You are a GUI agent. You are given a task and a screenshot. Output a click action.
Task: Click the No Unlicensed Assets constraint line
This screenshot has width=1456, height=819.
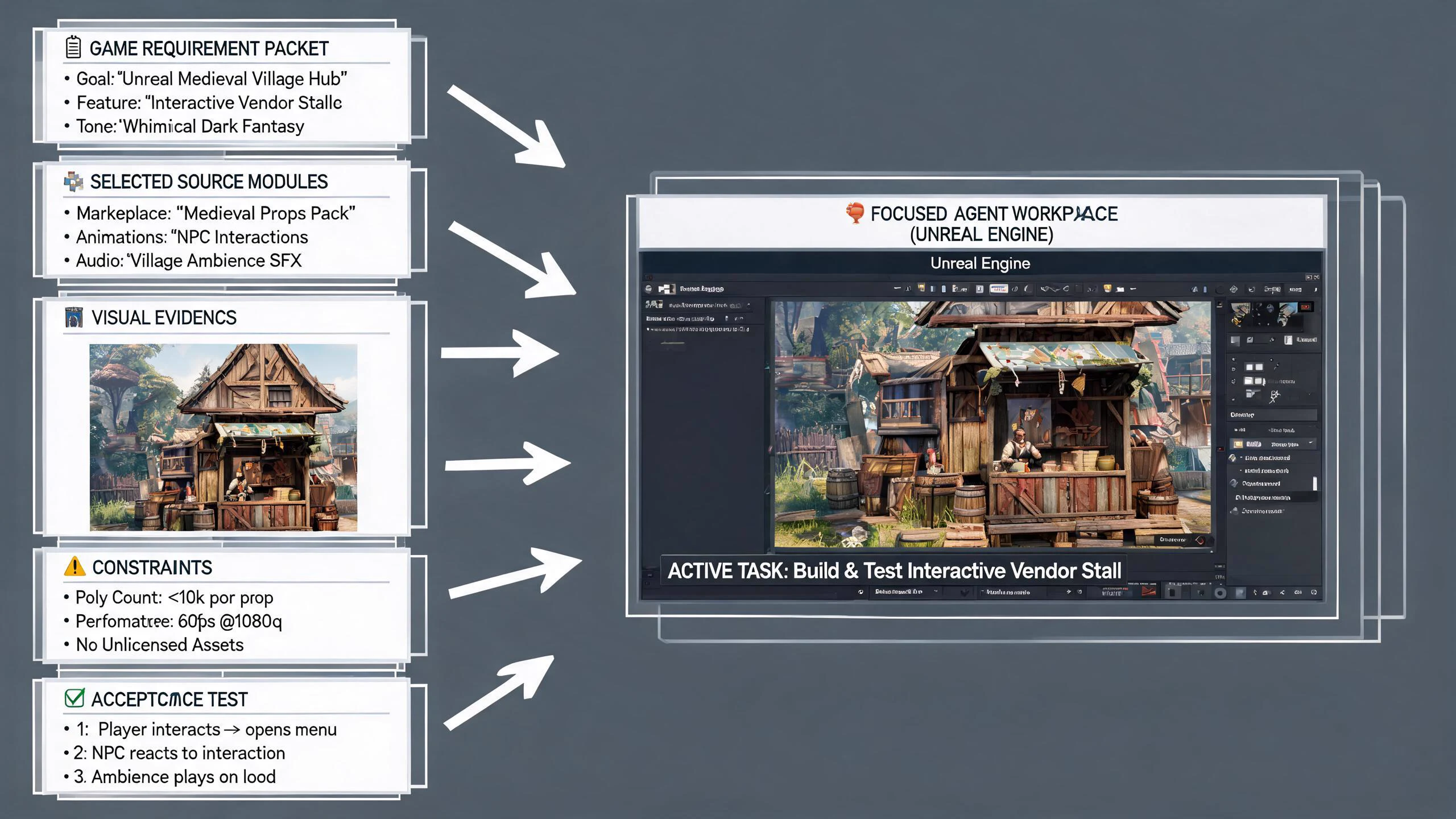pos(160,644)
